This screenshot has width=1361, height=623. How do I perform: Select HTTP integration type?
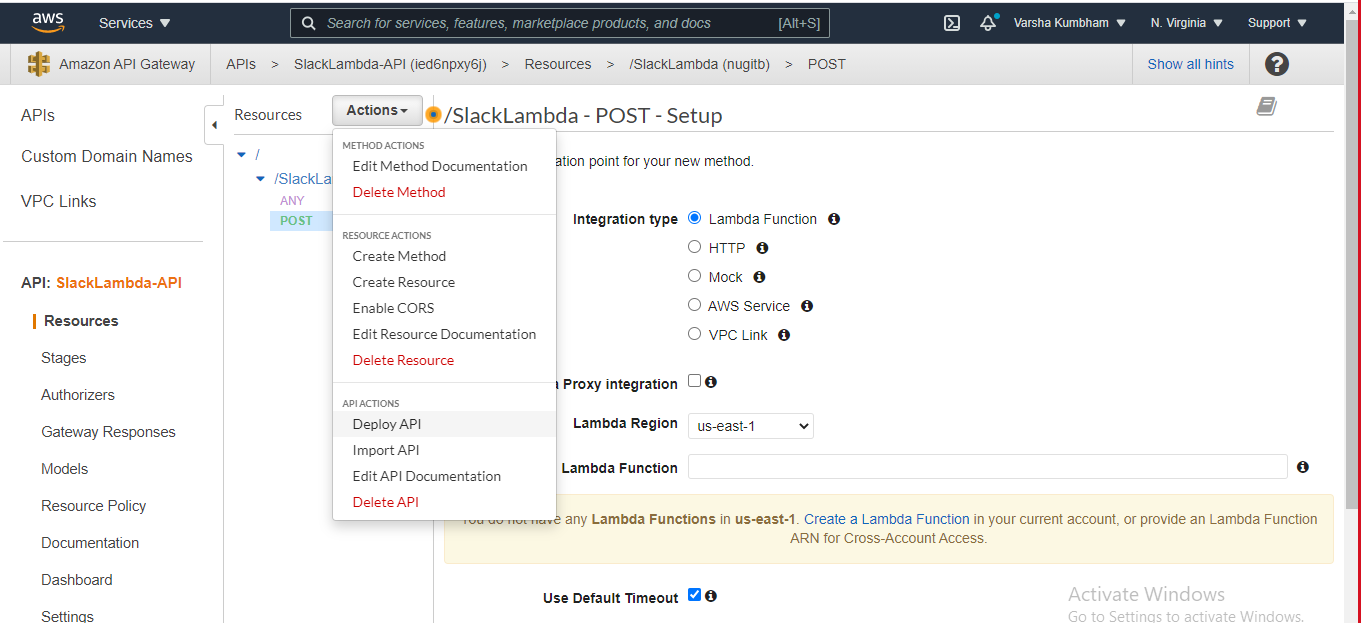(x=694, y=247)
